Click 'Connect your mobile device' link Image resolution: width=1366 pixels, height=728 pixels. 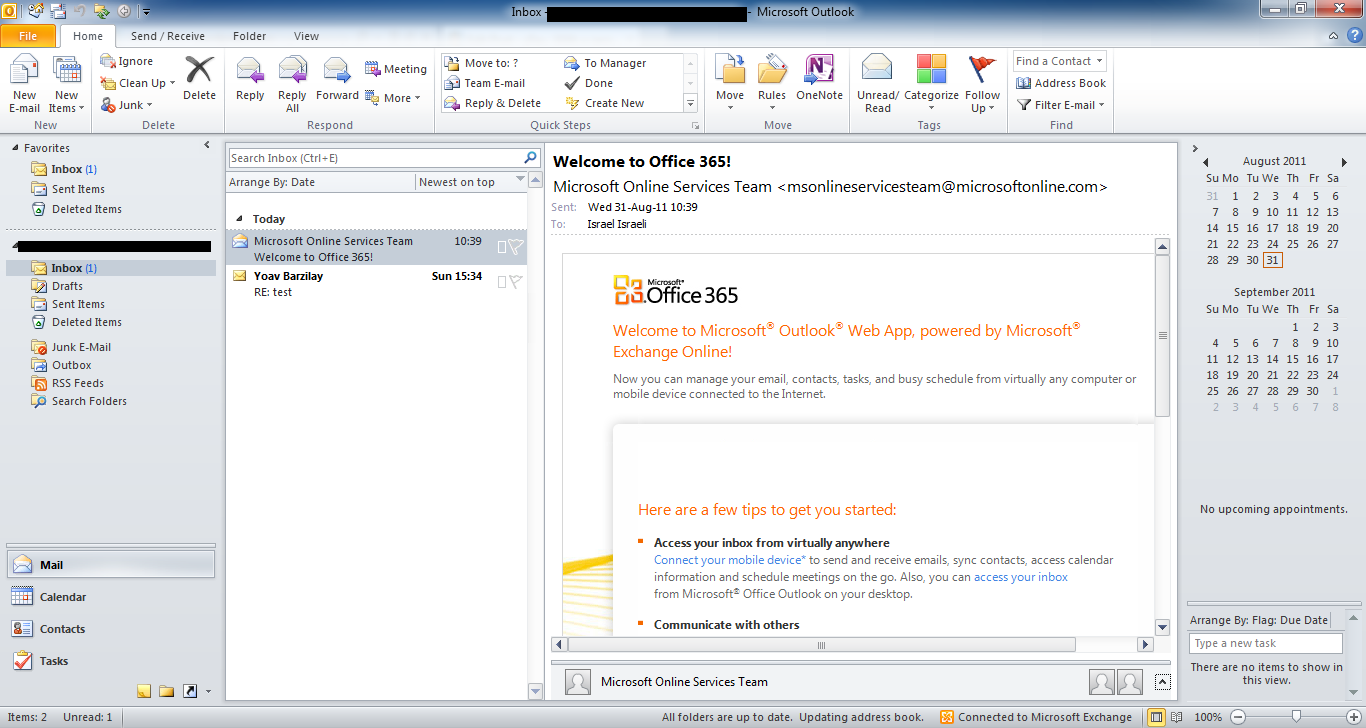point(730,560)
